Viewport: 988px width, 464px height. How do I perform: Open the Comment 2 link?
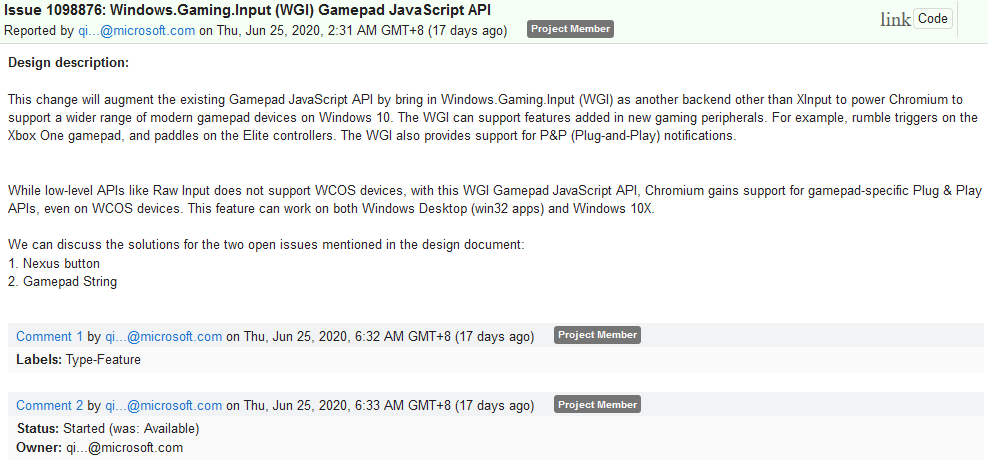coord(49,405)
